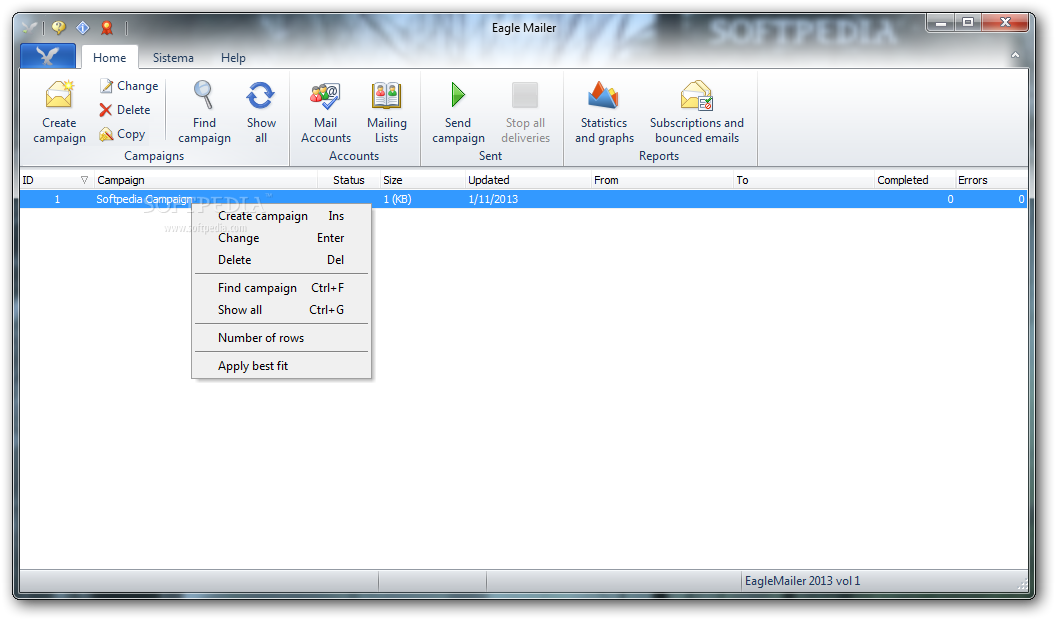Choose Create campaign in context menu
This screenshot has width=1056, height=620.
pyautogui.click(x=282, y=216)
